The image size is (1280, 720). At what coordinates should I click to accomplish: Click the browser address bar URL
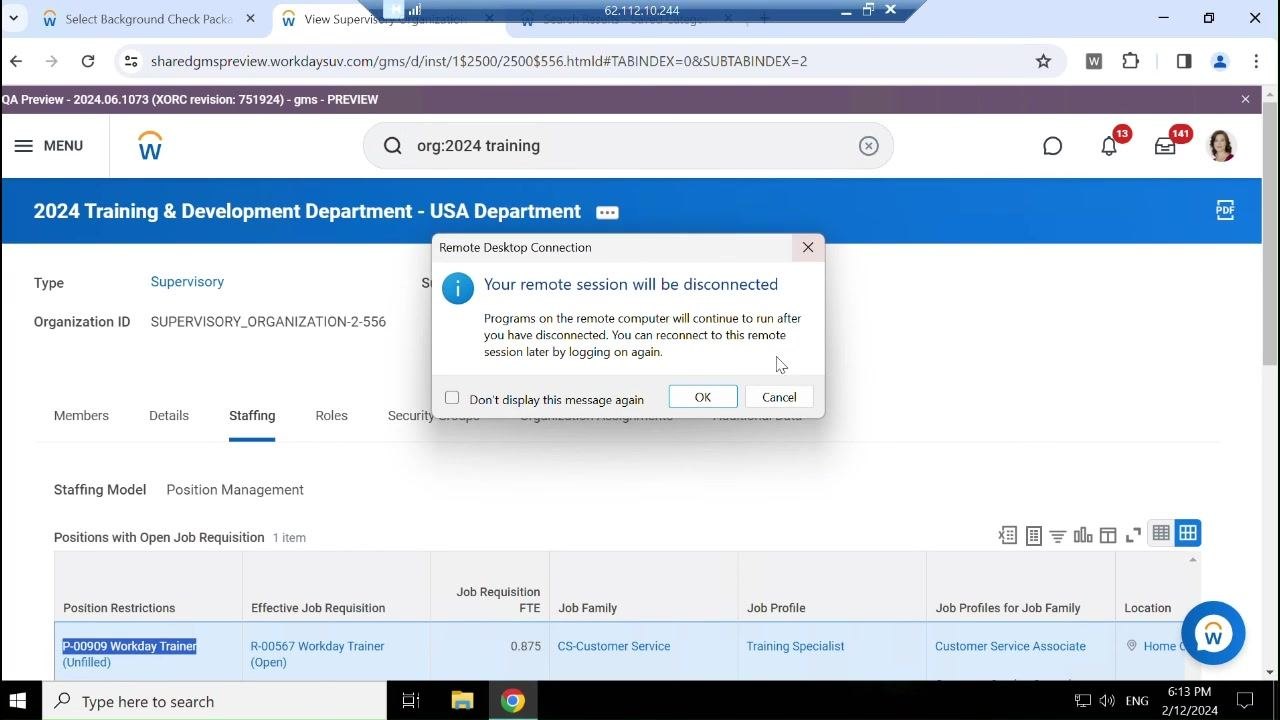coord(479,61)
